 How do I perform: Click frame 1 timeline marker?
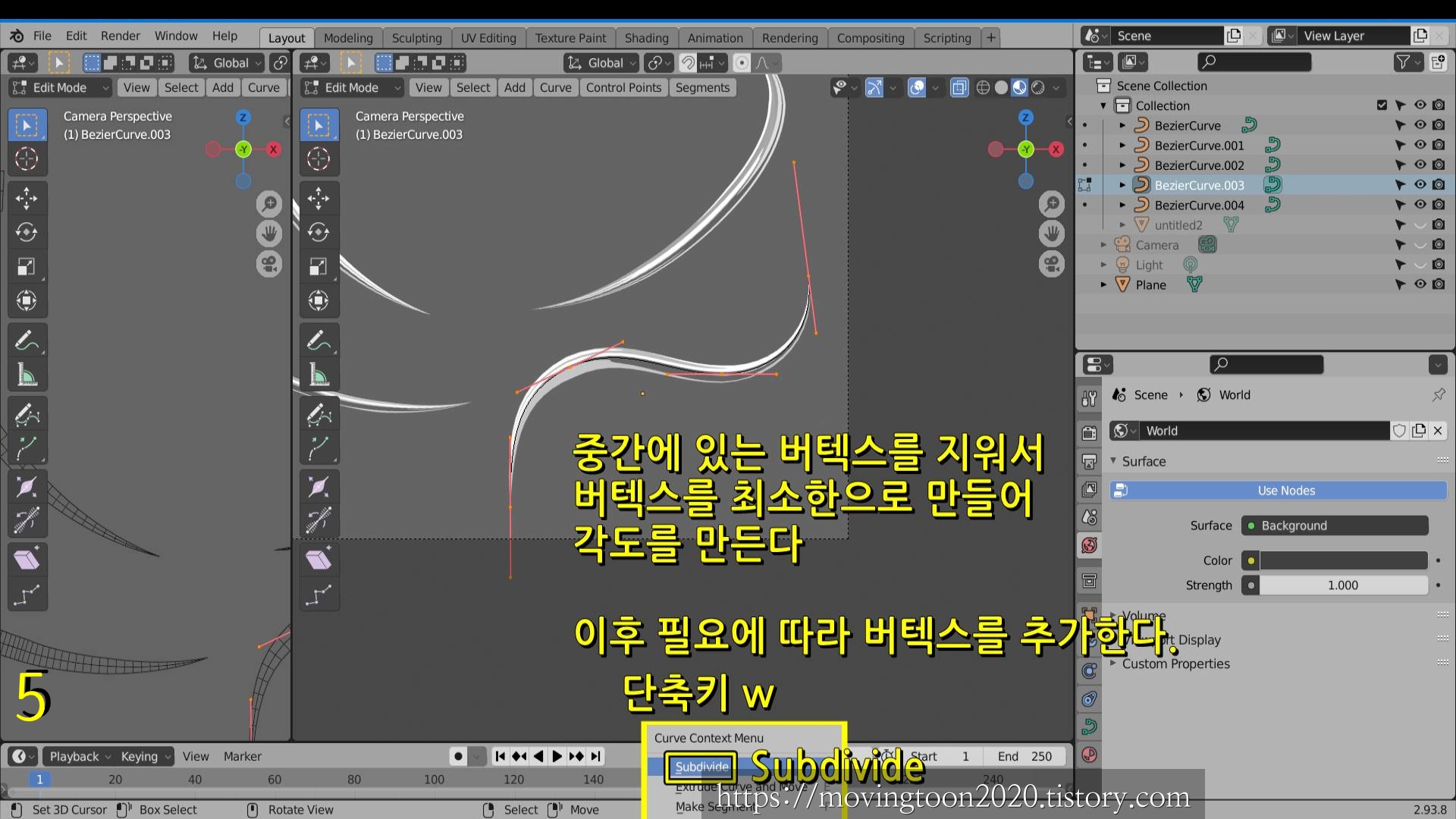tap(39, 779)
